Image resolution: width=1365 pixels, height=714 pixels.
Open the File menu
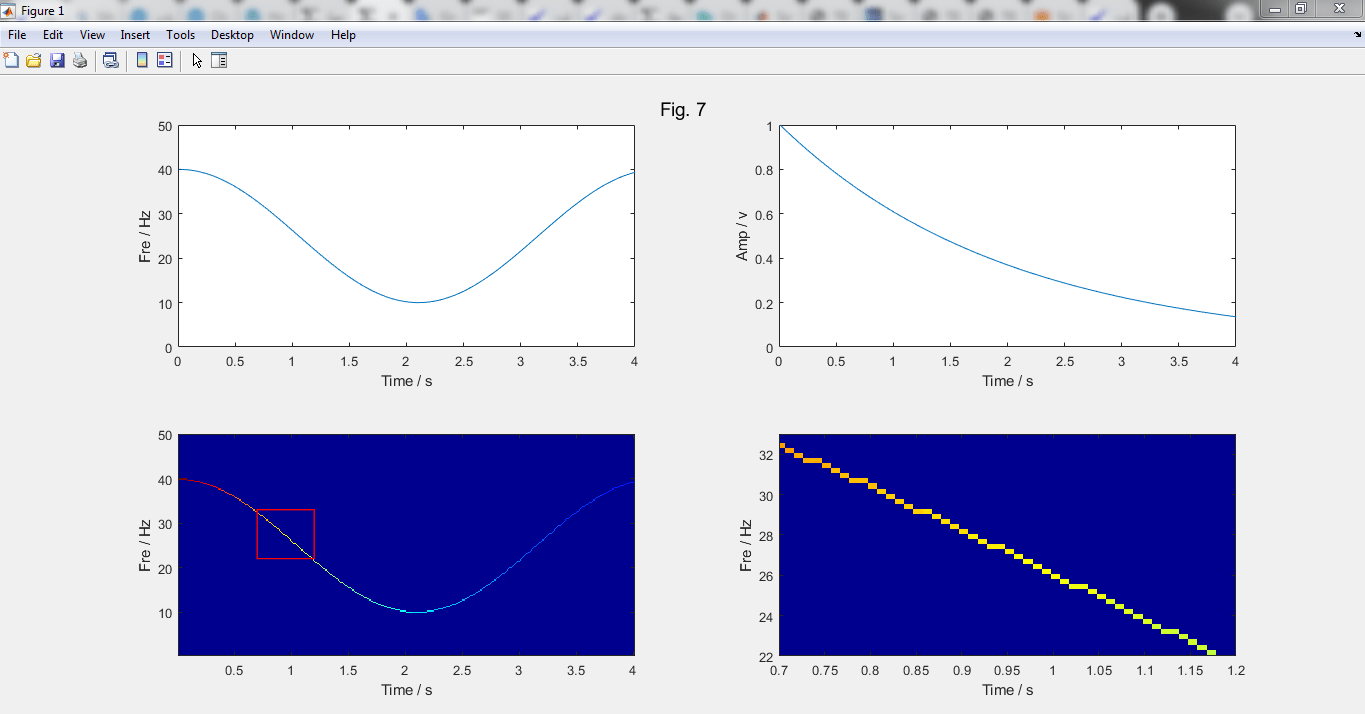tap(17, 35)
